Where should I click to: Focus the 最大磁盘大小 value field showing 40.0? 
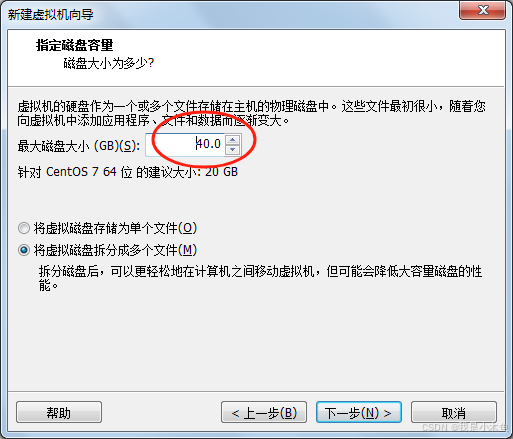(x=185, y=145)
